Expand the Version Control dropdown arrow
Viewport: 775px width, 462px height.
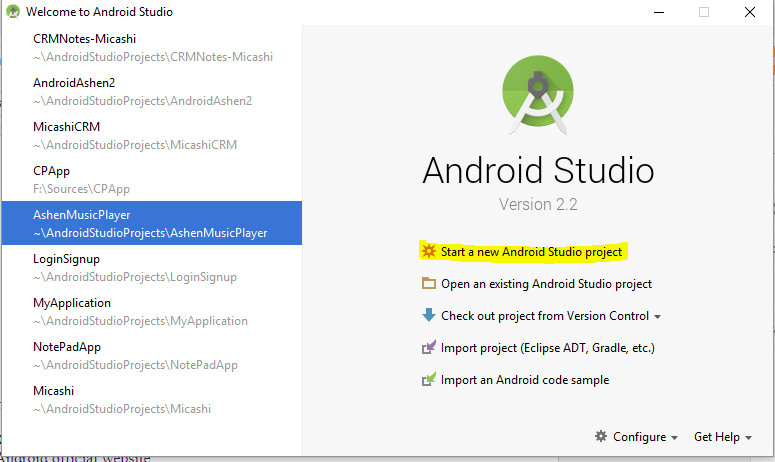657,317
